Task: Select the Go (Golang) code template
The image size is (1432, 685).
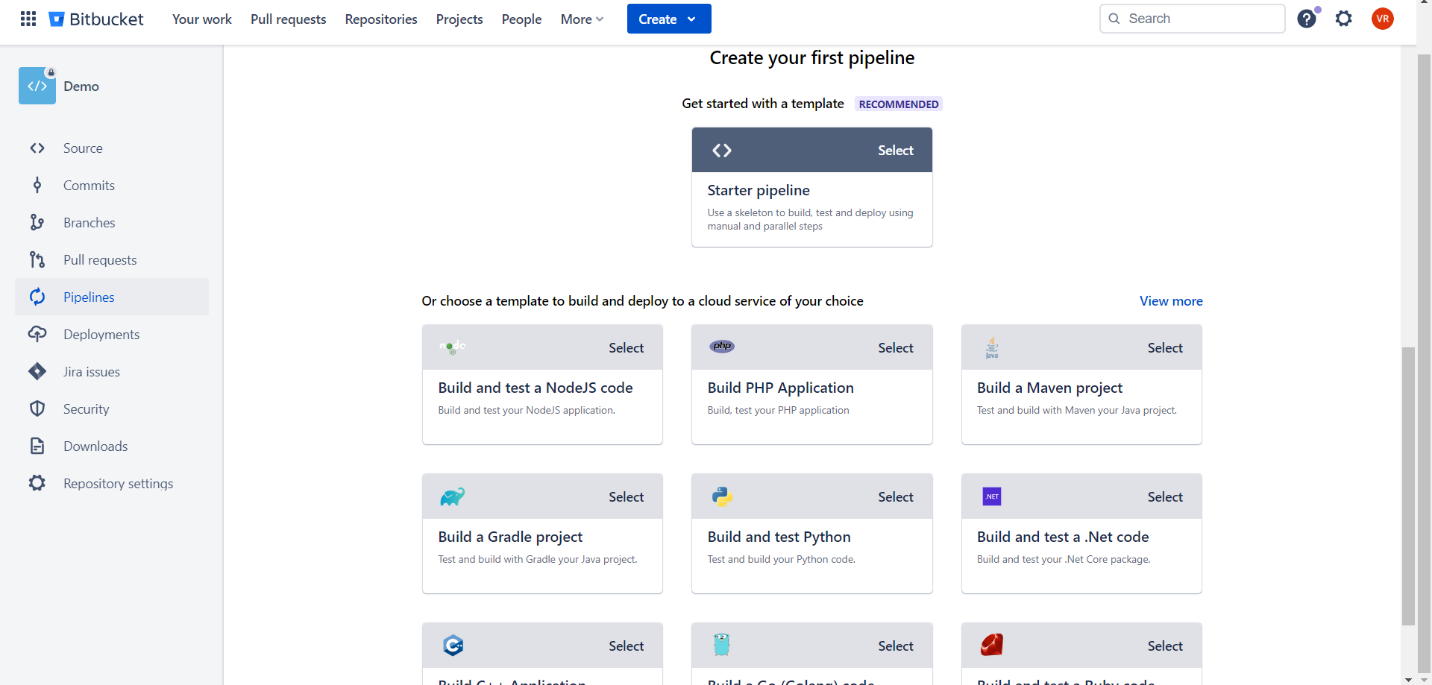Action: tap(896, 646)
